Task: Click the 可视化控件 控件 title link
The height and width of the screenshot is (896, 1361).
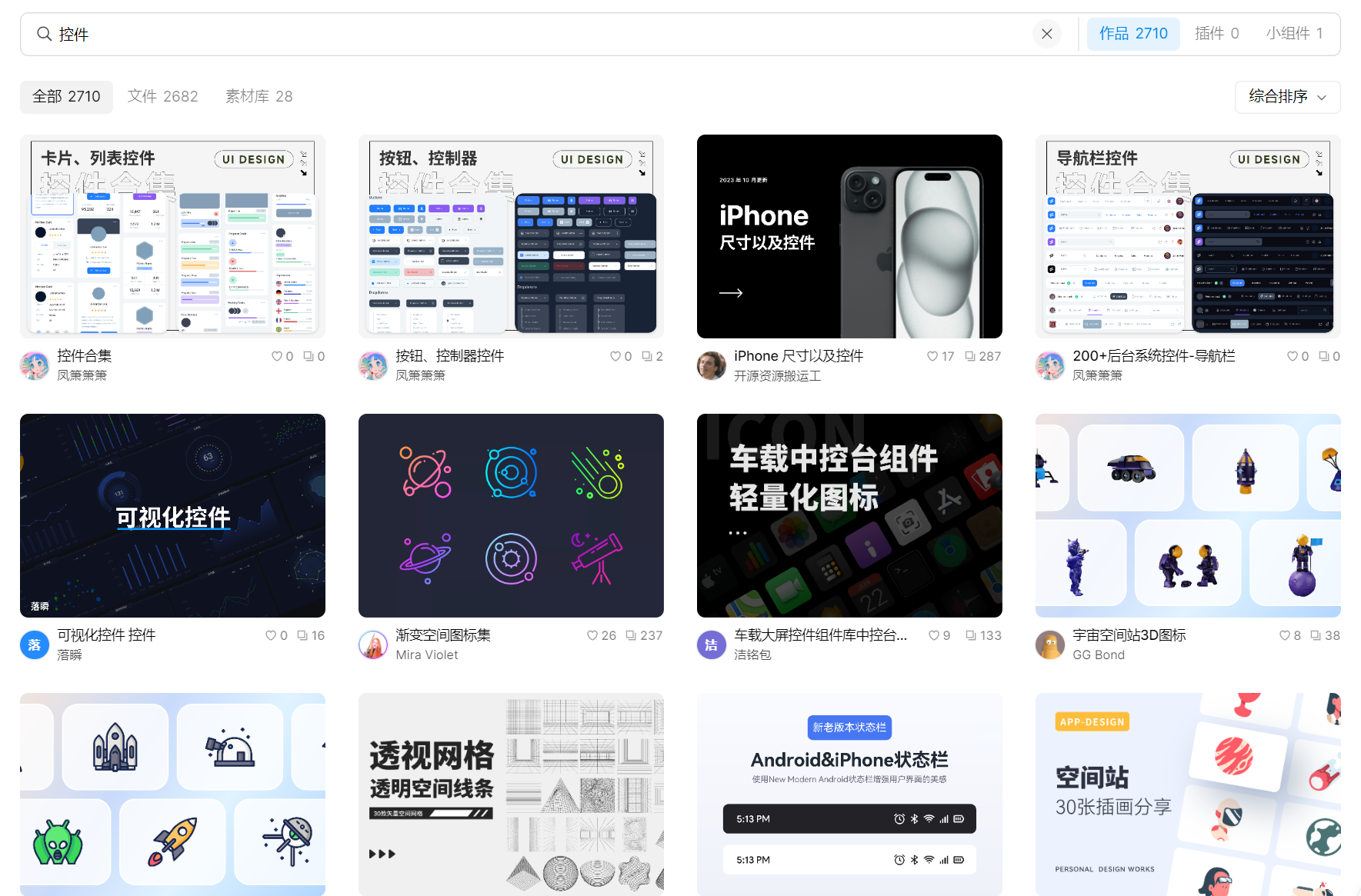Action: click(106, 635)
